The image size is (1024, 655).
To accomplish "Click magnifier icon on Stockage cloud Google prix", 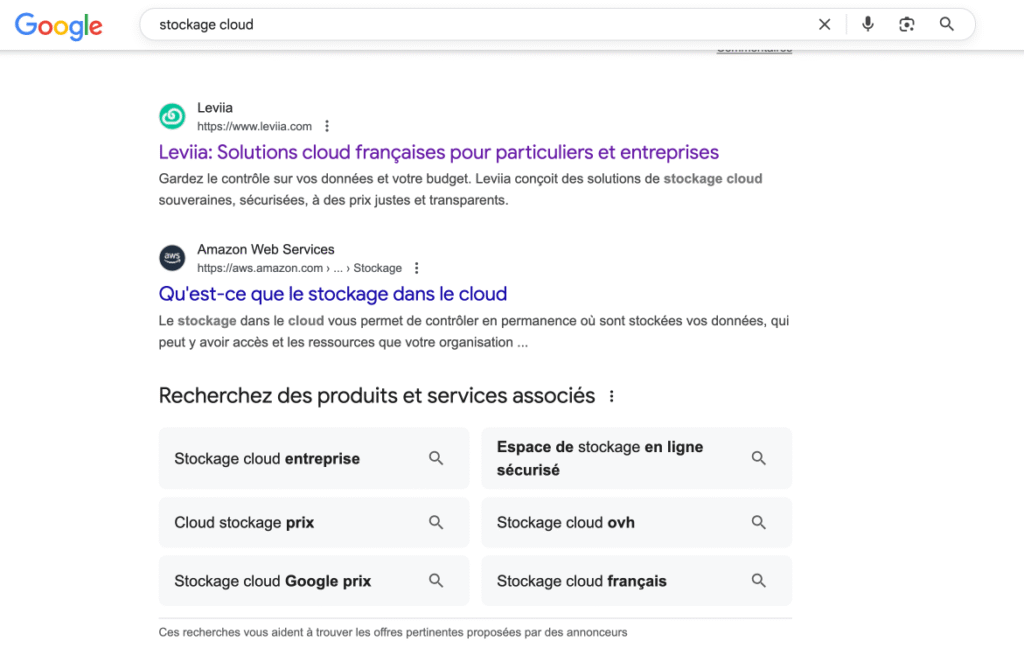I will [x=436, y=581].
